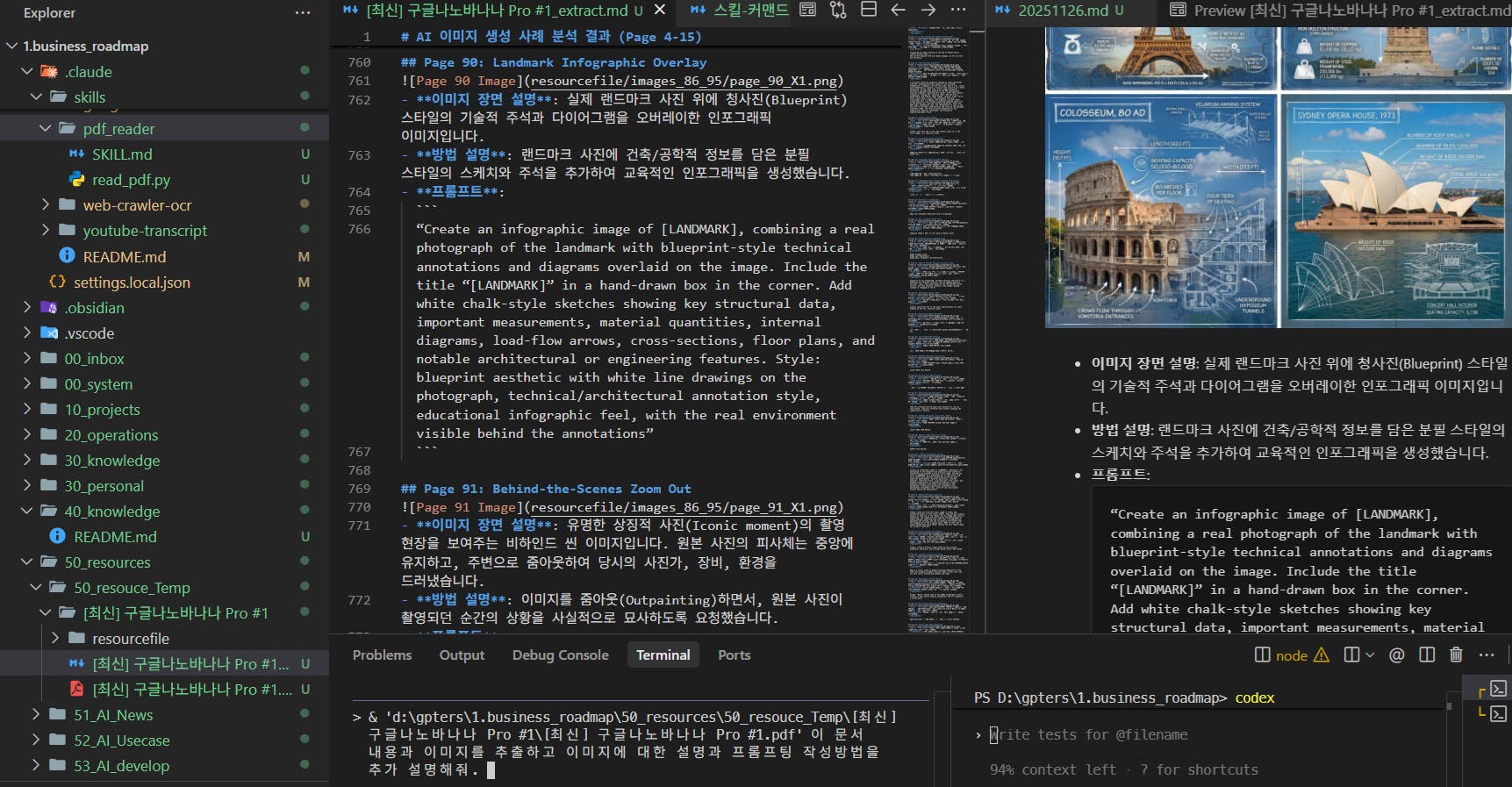
Task: Open editor more actions ellipsis menu
Action: coord(958,10)
